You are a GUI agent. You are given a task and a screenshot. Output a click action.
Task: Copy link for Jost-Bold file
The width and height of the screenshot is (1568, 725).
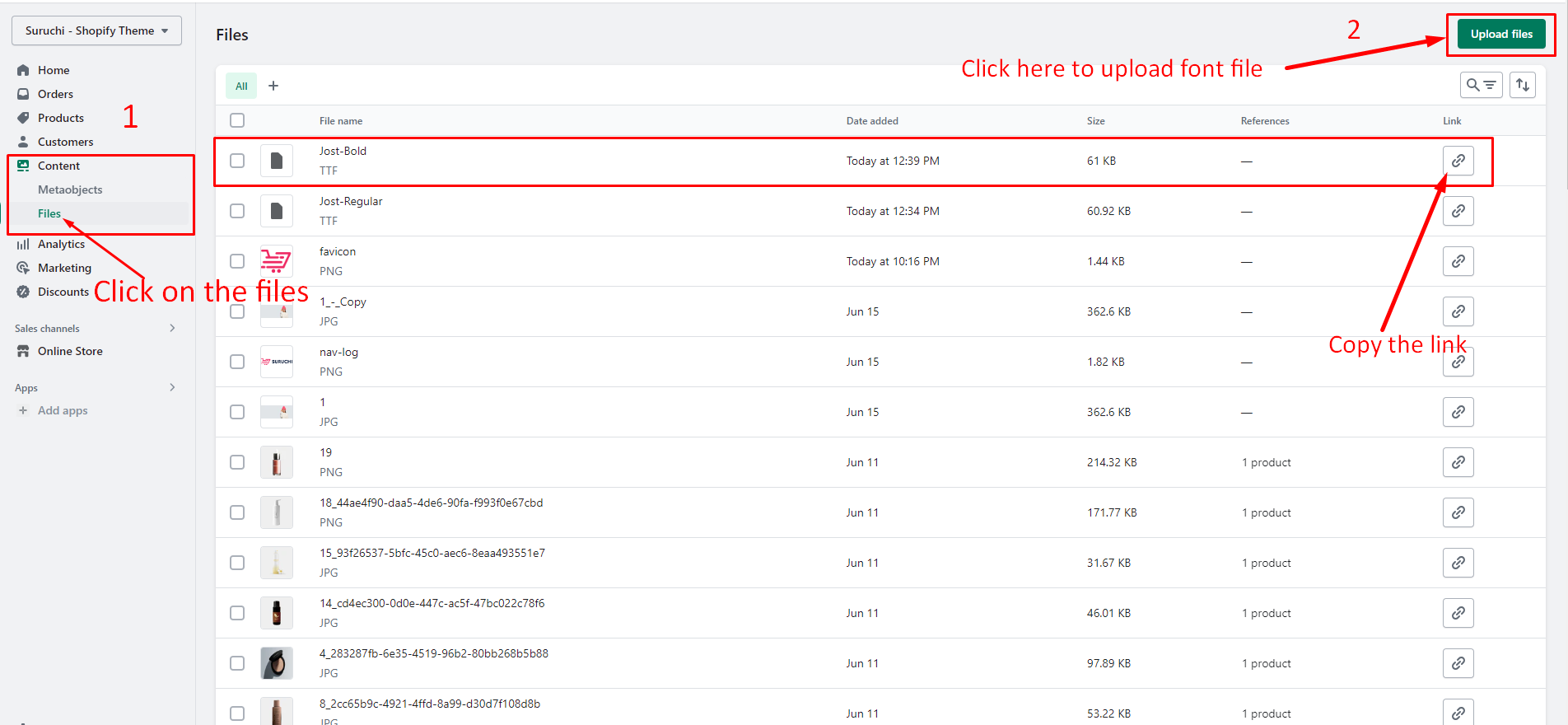1458,161
